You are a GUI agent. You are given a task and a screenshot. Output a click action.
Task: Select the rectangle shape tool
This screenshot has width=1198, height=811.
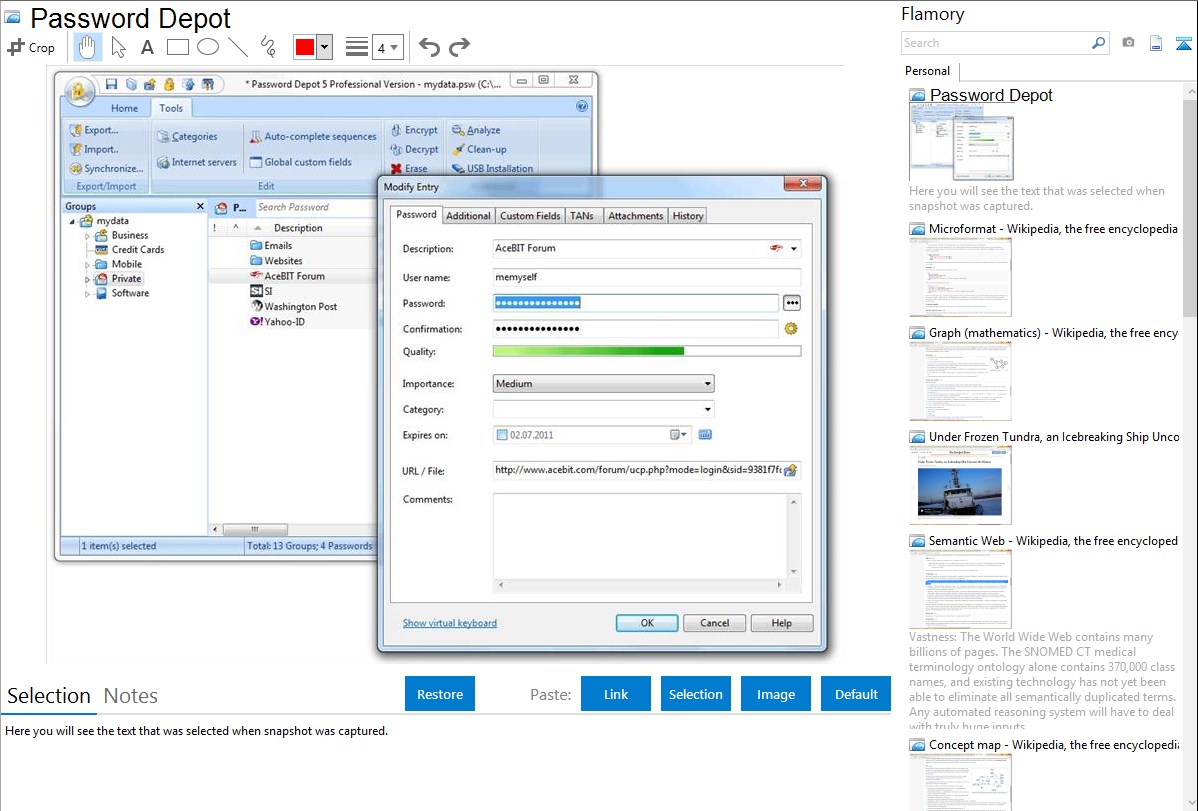(177, 47)
